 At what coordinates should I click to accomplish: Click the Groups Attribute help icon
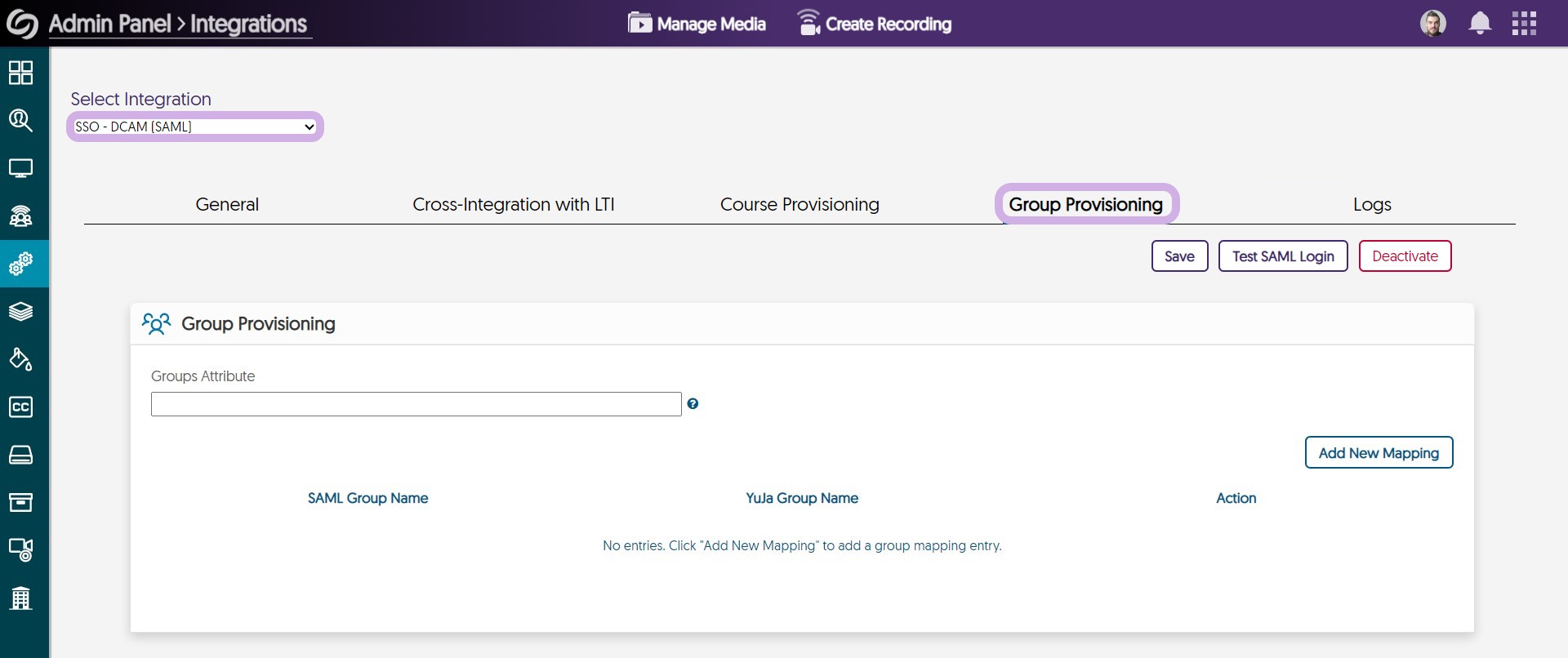point(693,404)
